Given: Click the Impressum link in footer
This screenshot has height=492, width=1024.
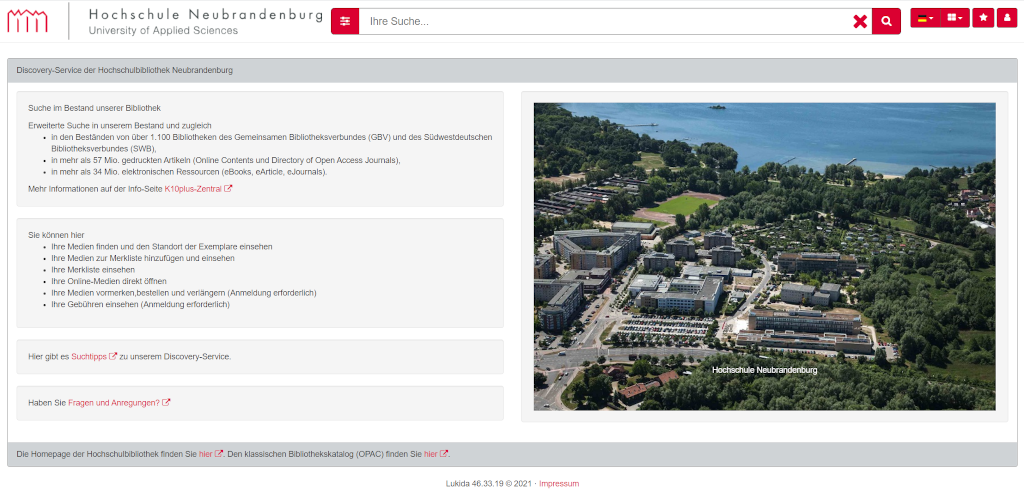Looking at the screenshot, I should tap(558, 483).
